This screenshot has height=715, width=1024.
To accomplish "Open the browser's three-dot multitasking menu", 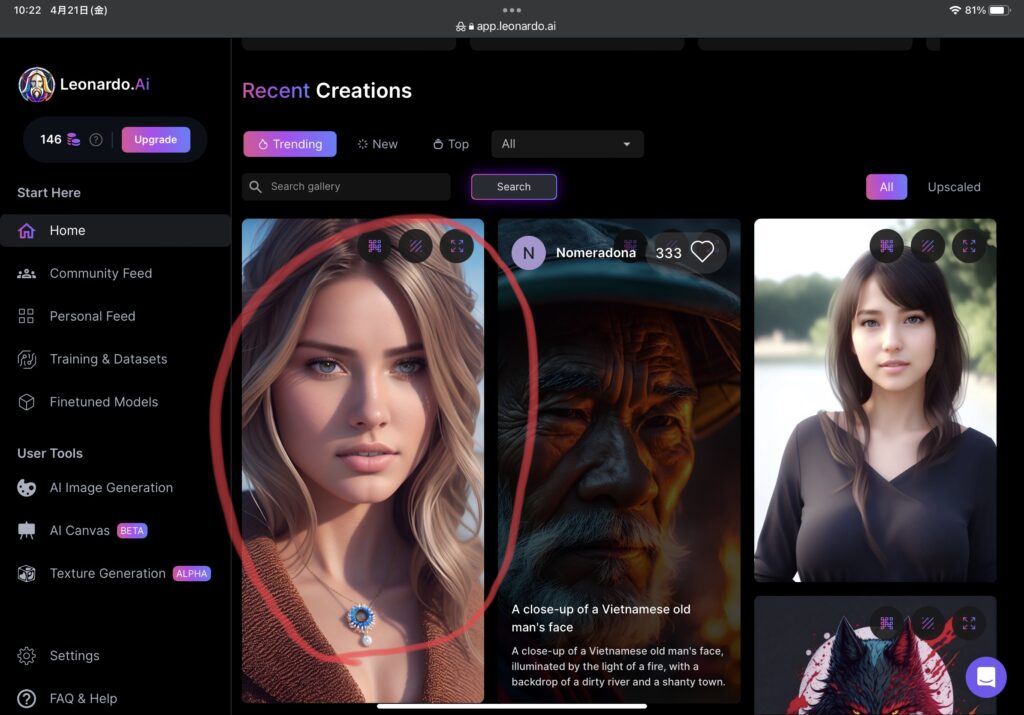I will [x=512, y=10].
